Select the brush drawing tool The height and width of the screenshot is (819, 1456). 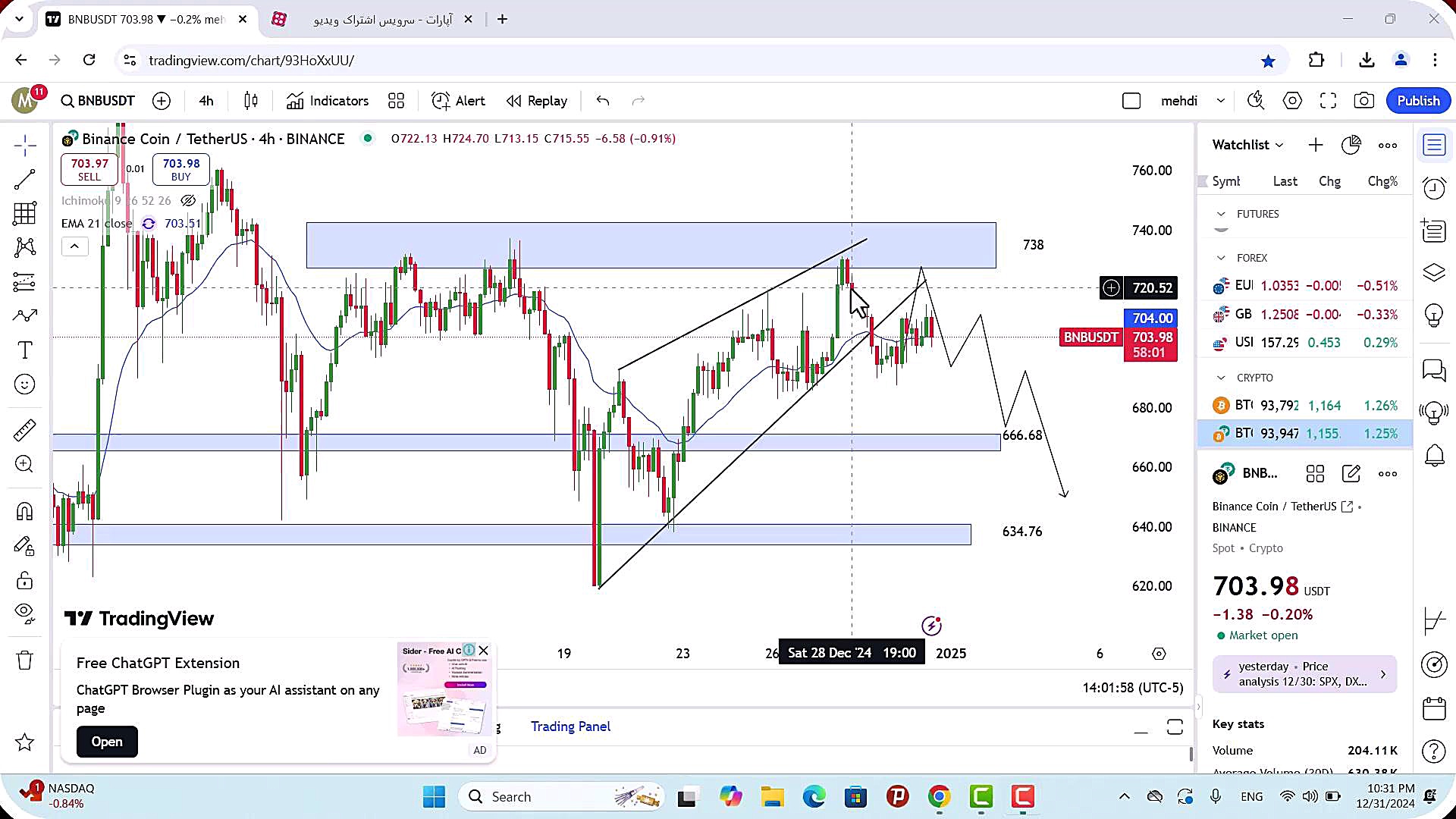[x=24, y=315]
